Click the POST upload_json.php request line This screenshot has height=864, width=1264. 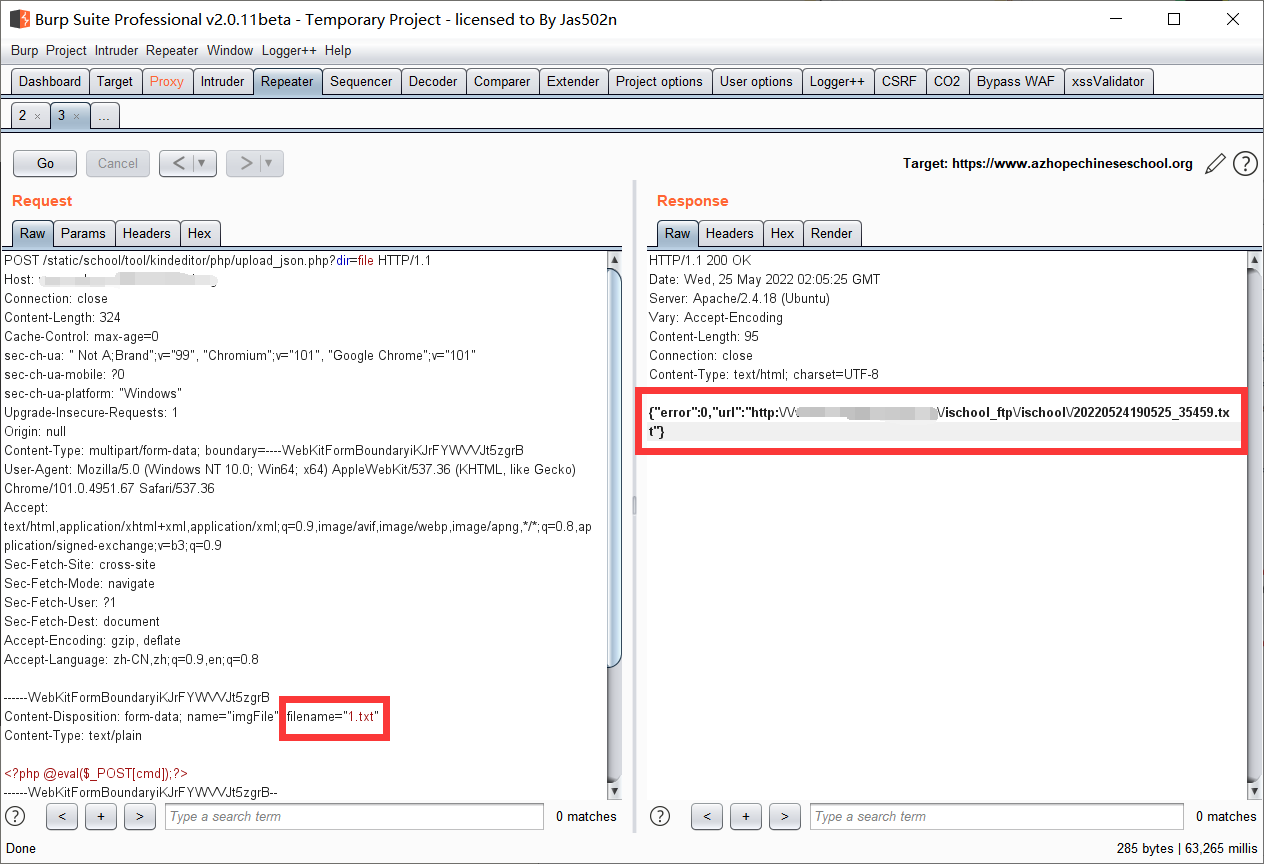click(x=217, y=260)
